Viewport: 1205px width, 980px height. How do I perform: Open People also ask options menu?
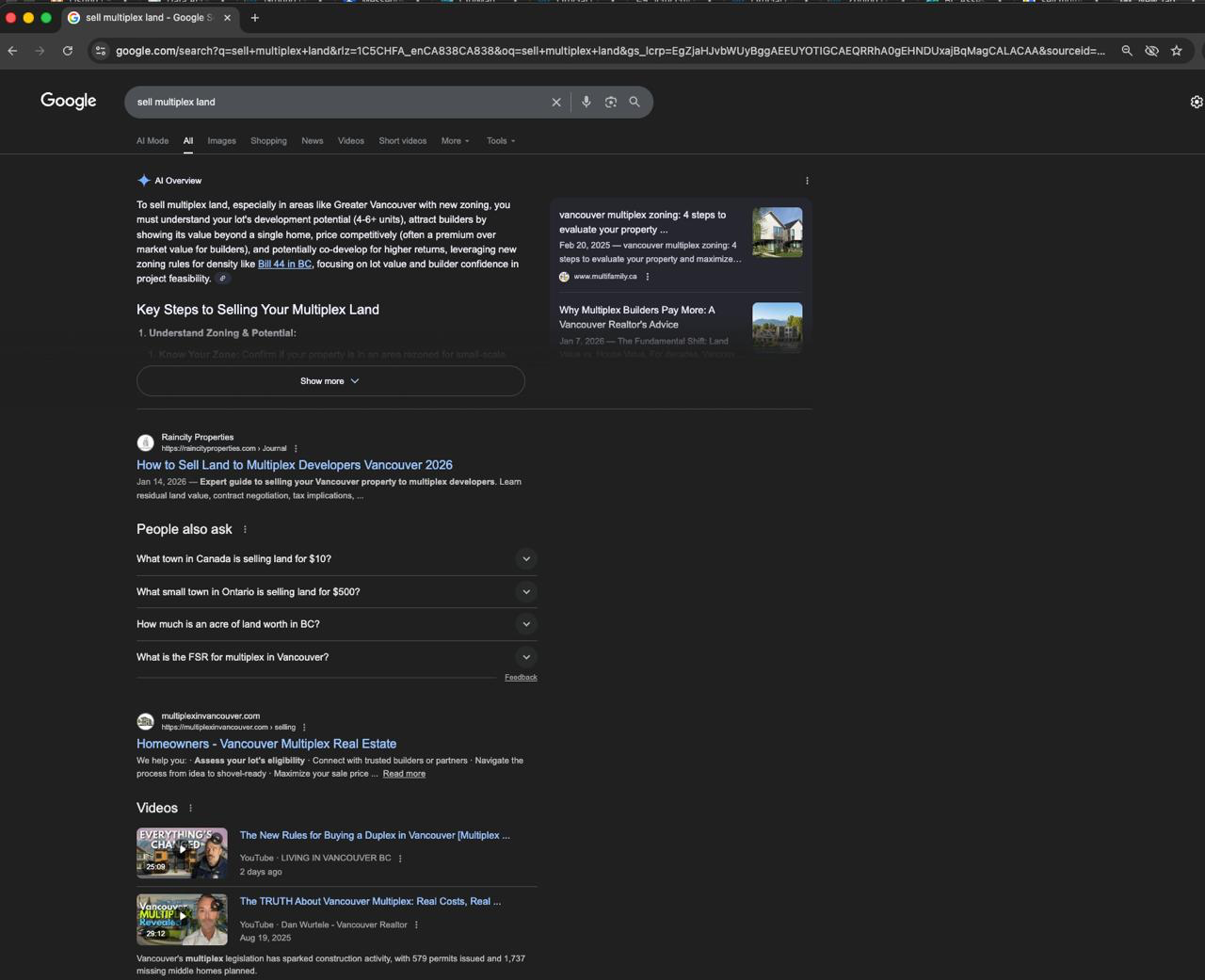click(245, 529)
